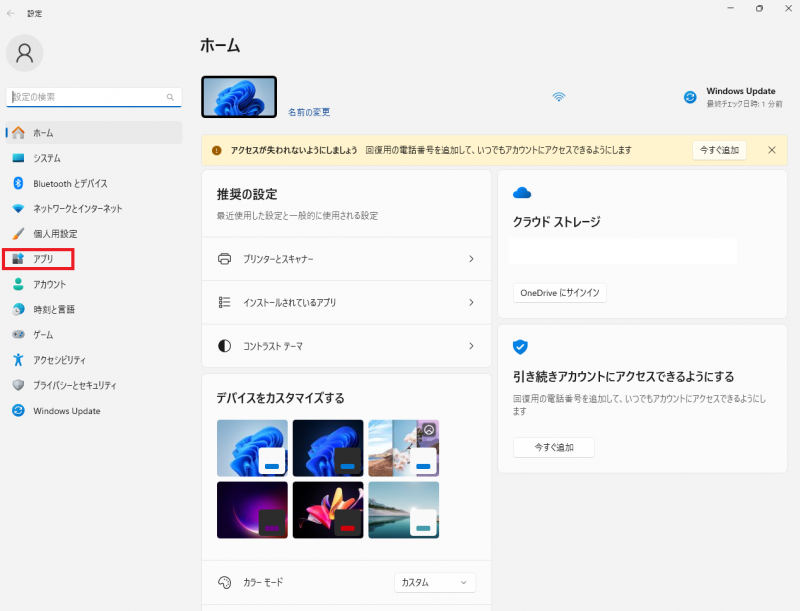Viewport: 800px width, 611px height.
Task: Open the カラー モード dropdown set to カスタム
Action: tap(435, 582)
